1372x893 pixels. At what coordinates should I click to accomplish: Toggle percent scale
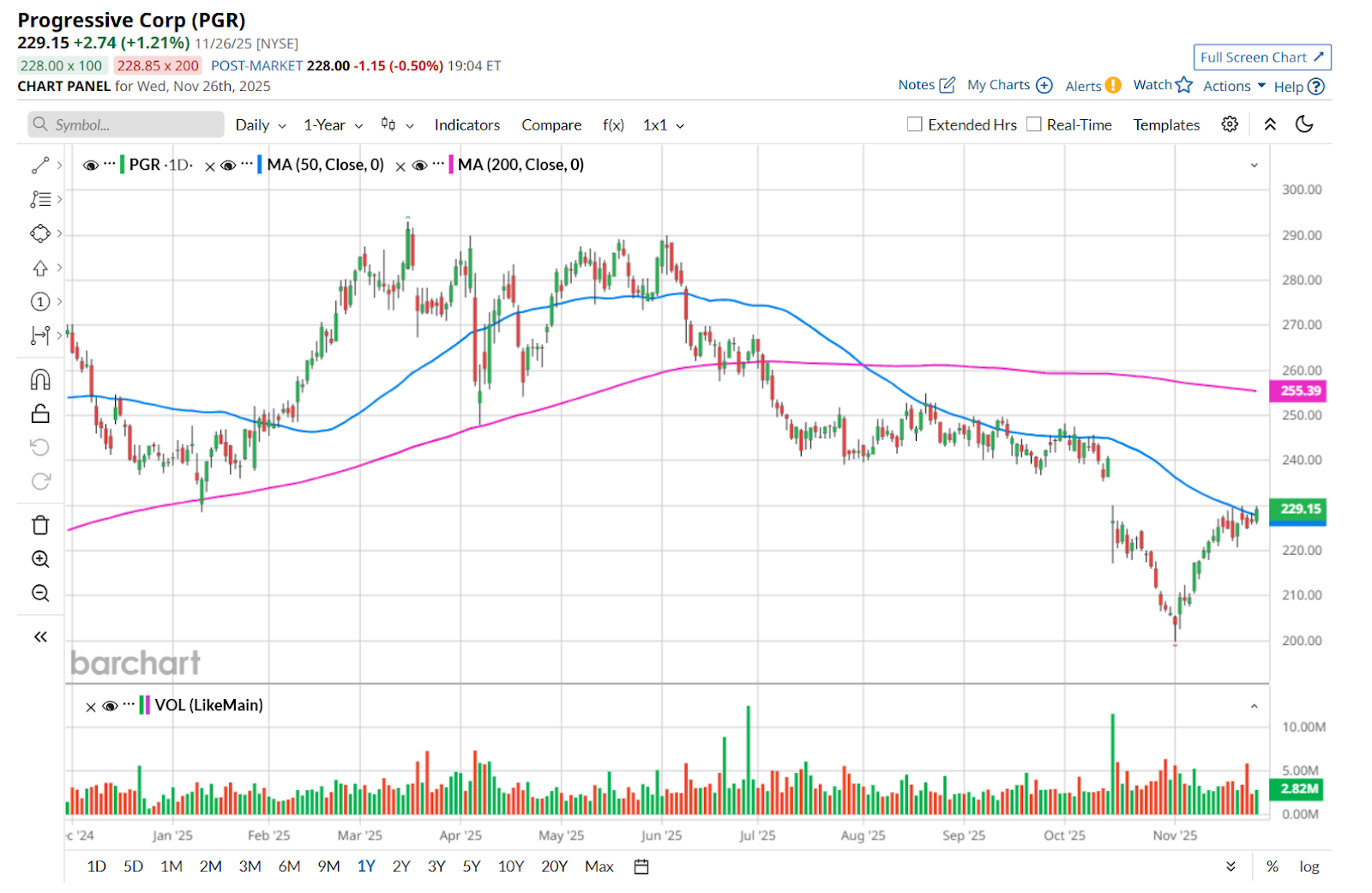click(x=1273, y=866)
